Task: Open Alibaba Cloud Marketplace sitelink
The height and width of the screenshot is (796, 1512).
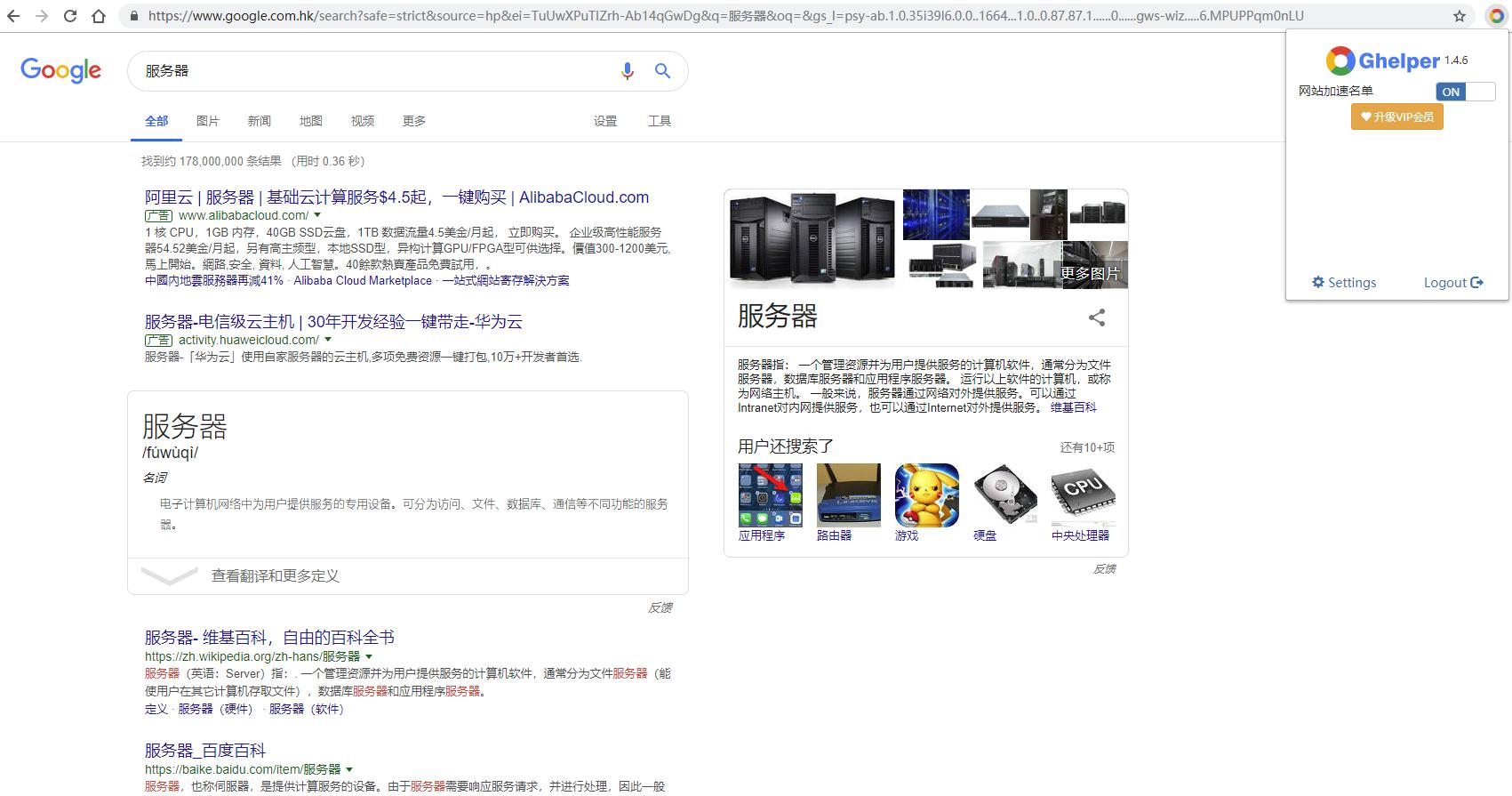Action: tap(363, 280)
